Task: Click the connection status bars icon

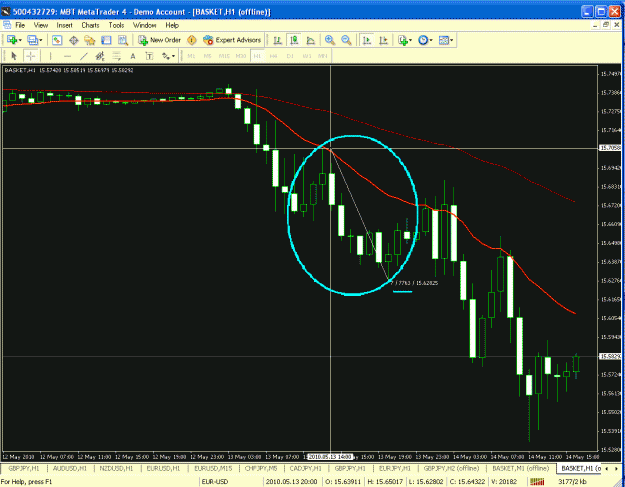Action: [x=537, y=482]
